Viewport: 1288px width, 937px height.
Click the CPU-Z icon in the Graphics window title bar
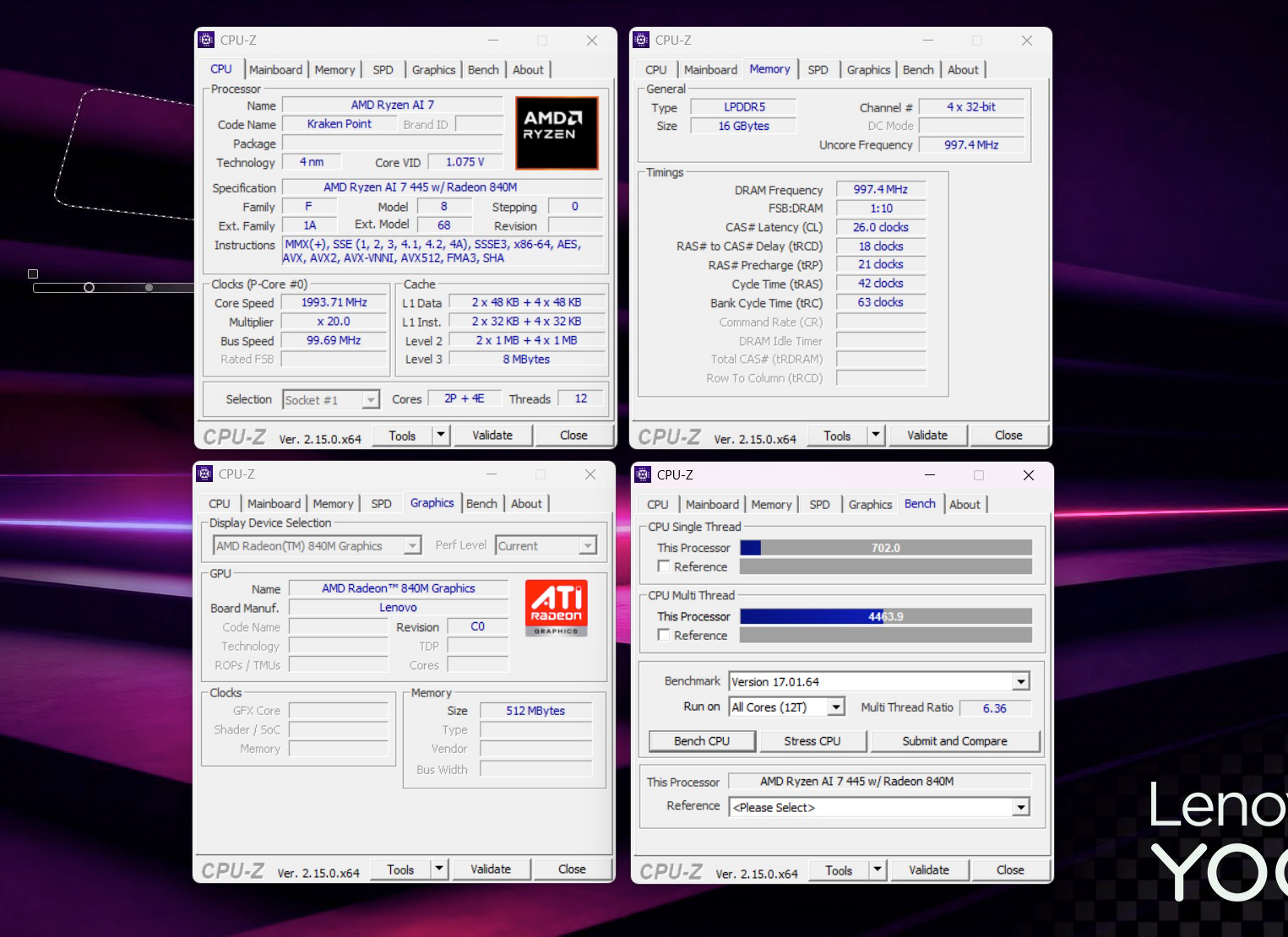(204, 474)
